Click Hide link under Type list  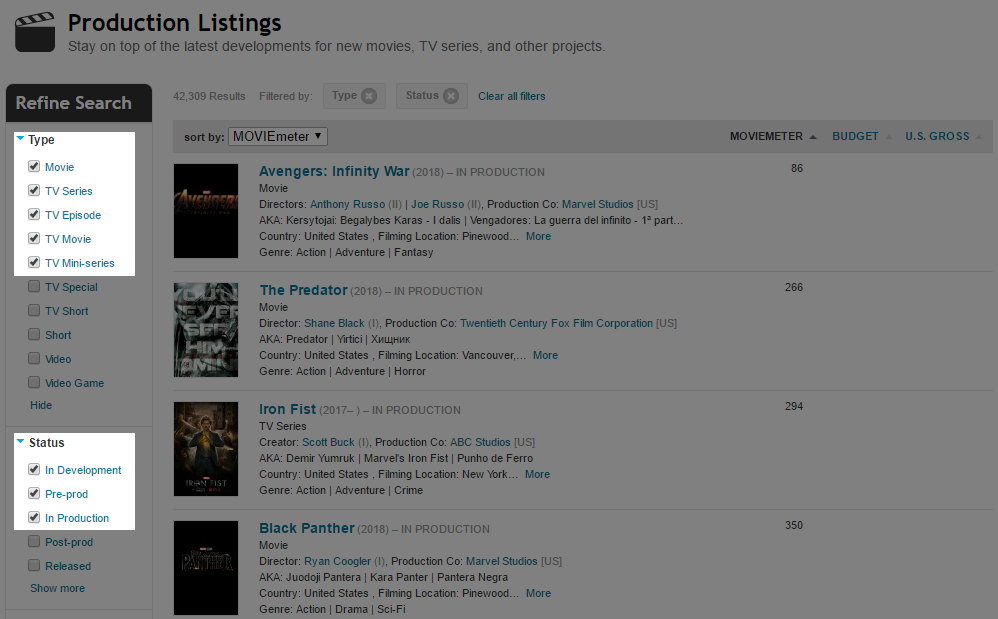pyautogui.click(x=41, y=405)
